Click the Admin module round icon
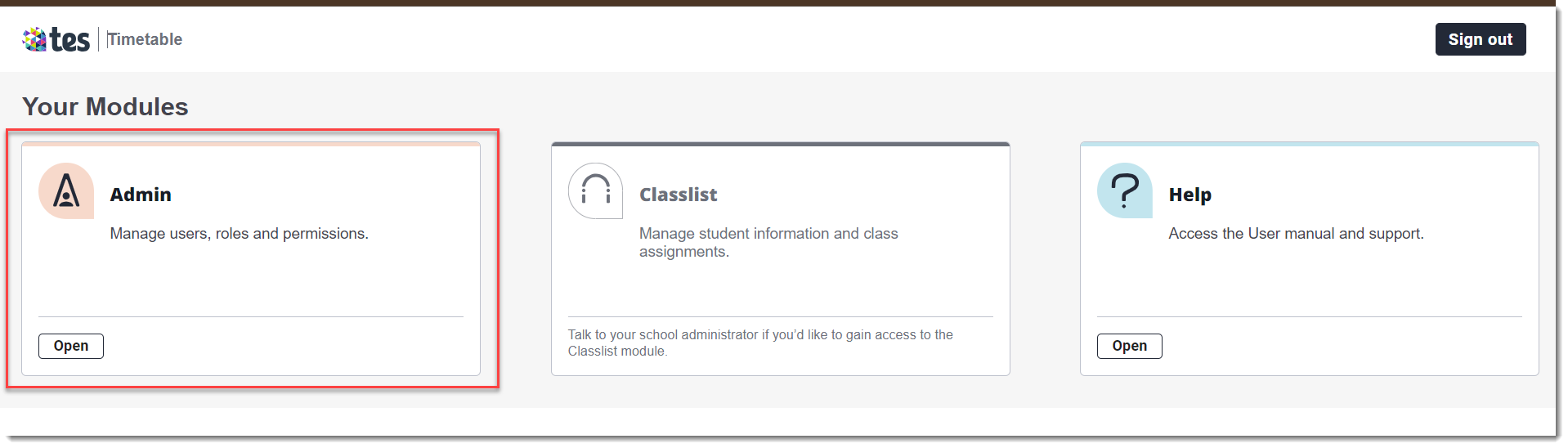This screenshot has height=448, width=1568. click(x=66, y=190)
